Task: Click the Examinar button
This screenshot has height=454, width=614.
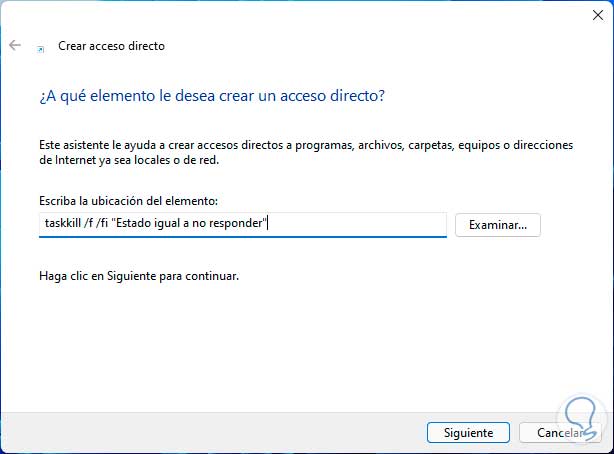Action: (x=497, y=225)
